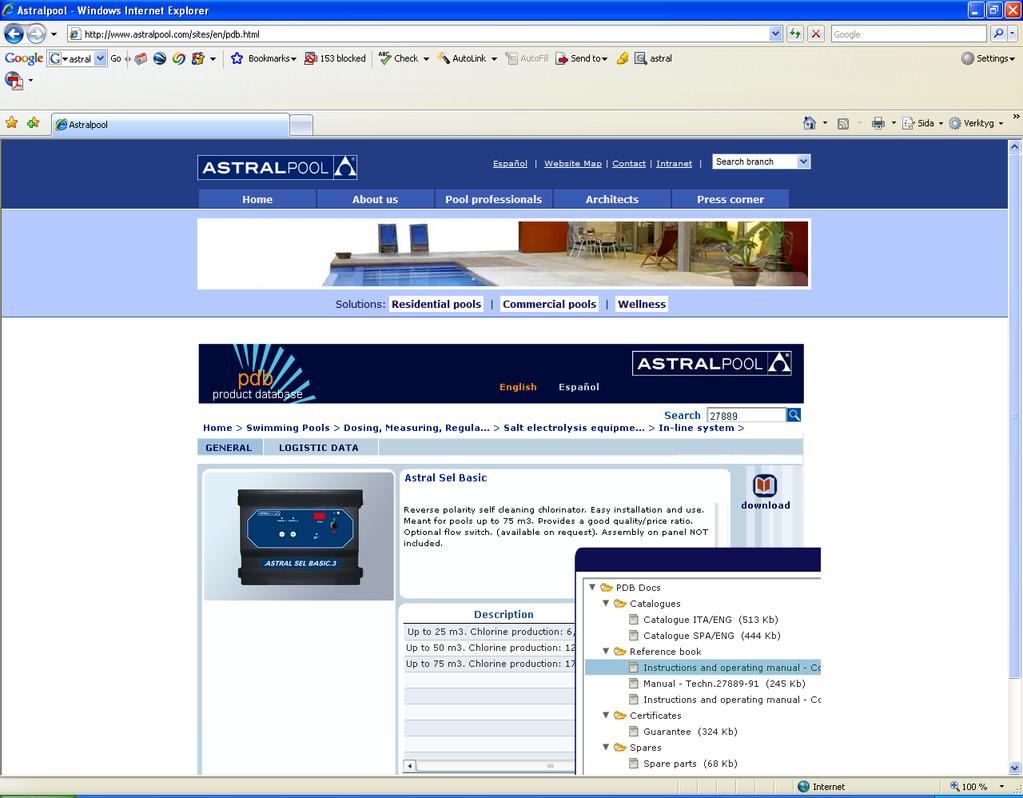1023x798 pixels.
Task: Switch the product database to Español
Action: [x=579, y=387]
